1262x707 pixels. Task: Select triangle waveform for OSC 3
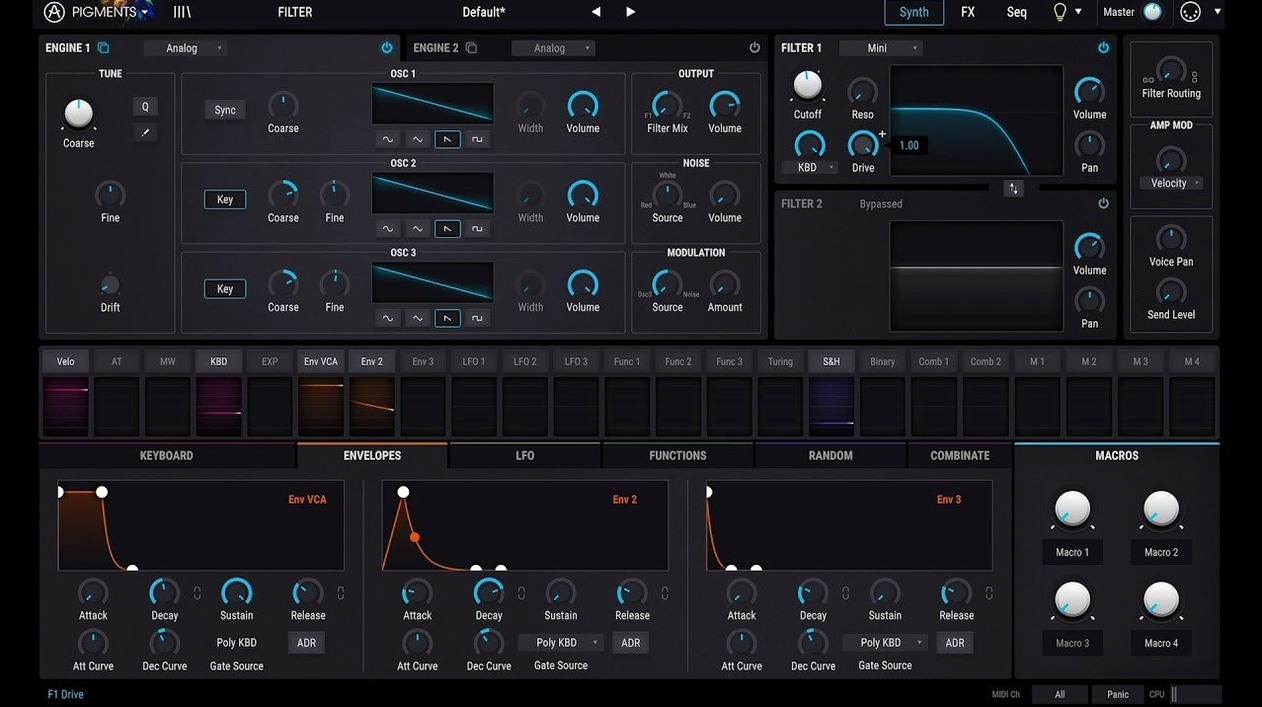[418, 318]
